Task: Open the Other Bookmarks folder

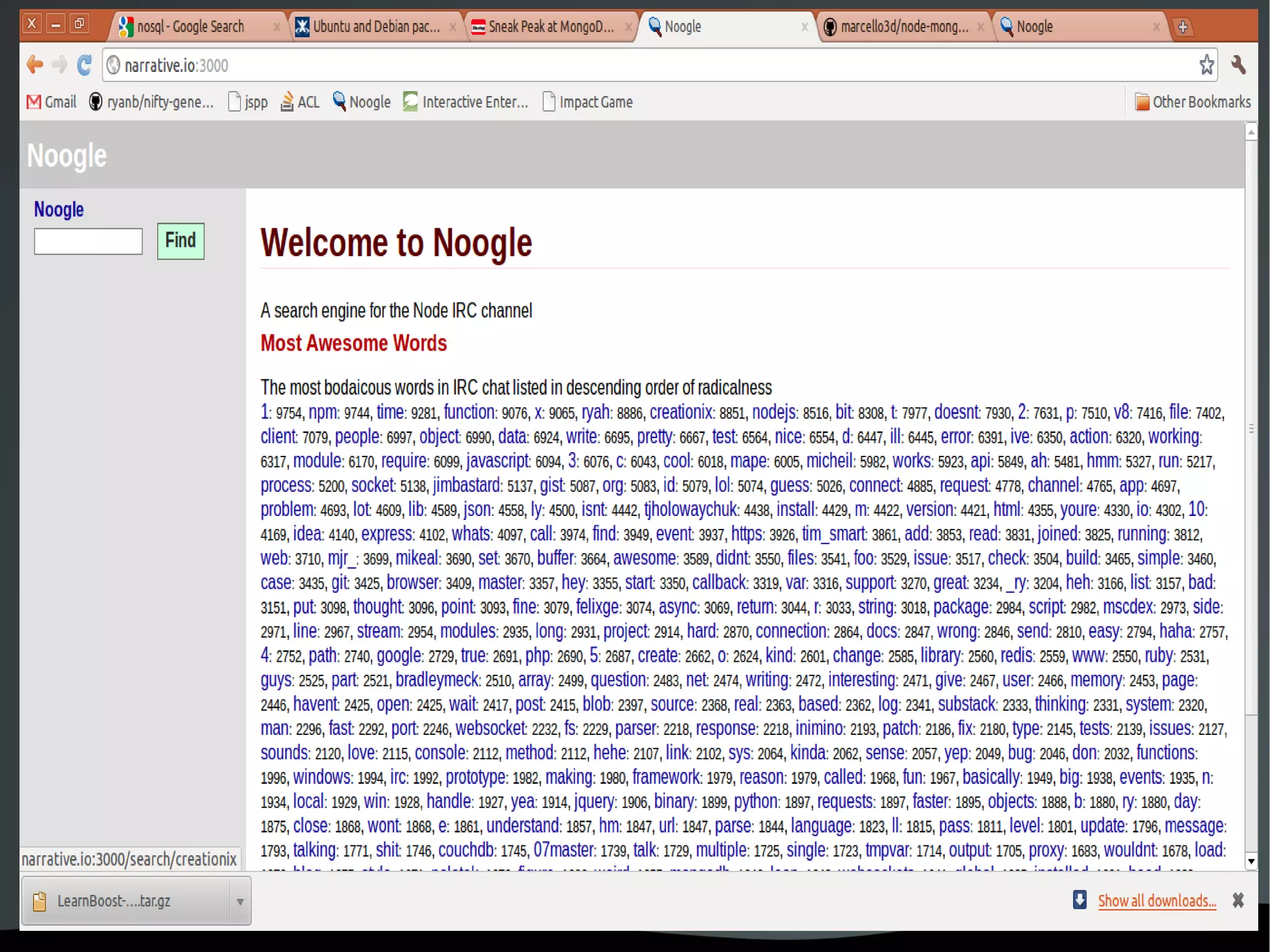Action: click(x=1192, y=102)
